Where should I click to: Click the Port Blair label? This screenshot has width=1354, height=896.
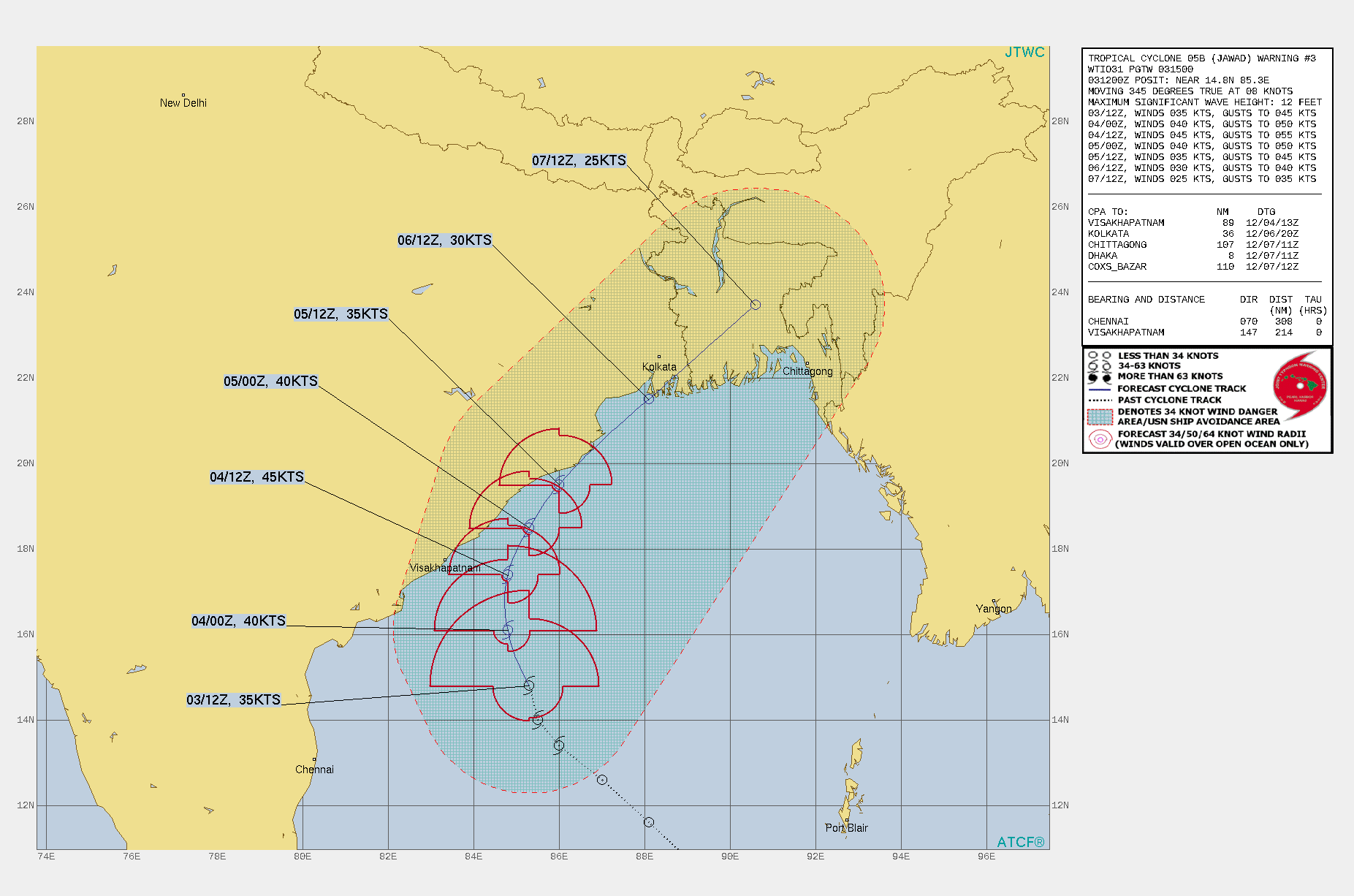tap(846, 828)
